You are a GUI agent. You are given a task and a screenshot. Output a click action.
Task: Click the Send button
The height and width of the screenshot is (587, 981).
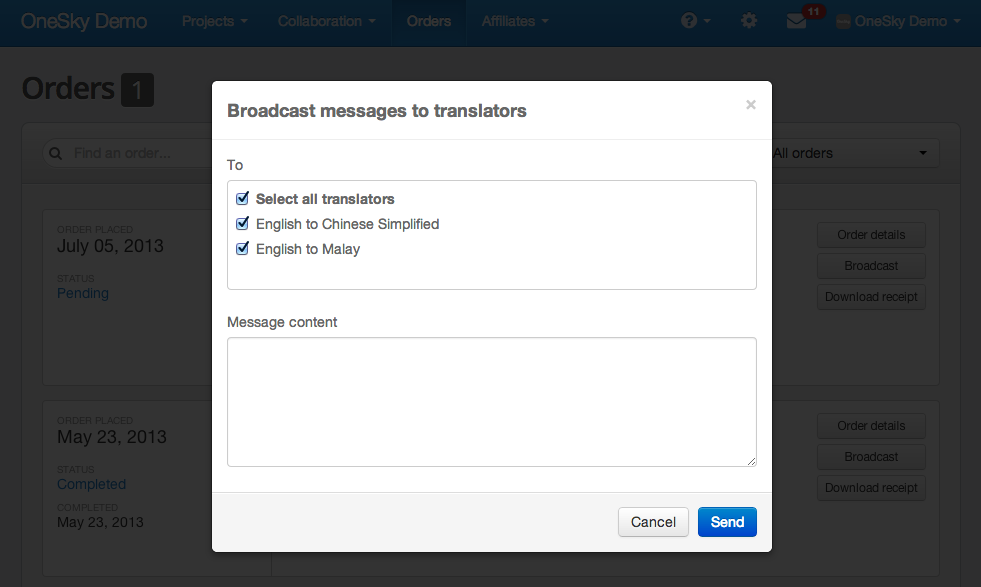pyautogui.click(x=727, y=522)
